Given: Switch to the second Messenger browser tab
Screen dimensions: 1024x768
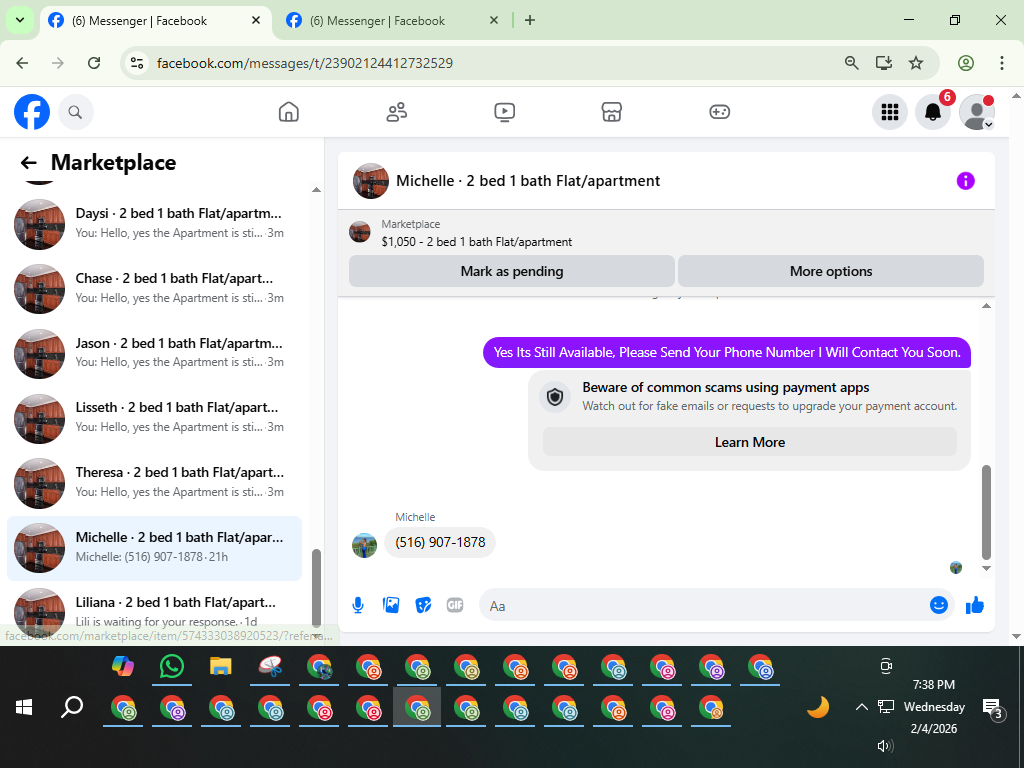Looking at the screenshot, I should 393,21.
